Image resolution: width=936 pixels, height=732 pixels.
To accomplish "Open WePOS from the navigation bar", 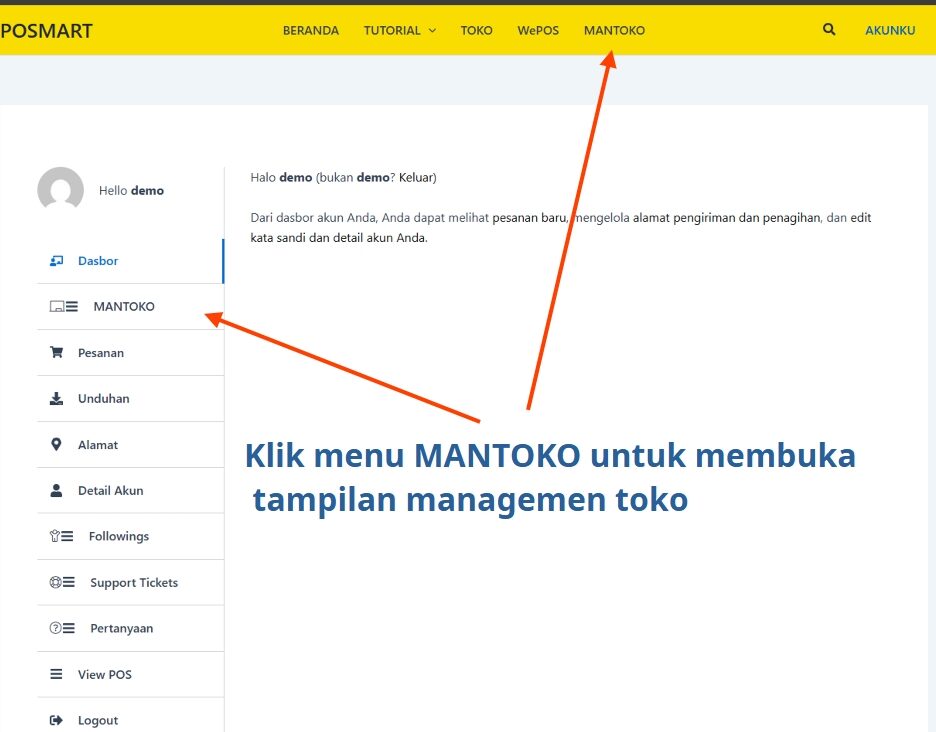I will (x=538, y=31).
